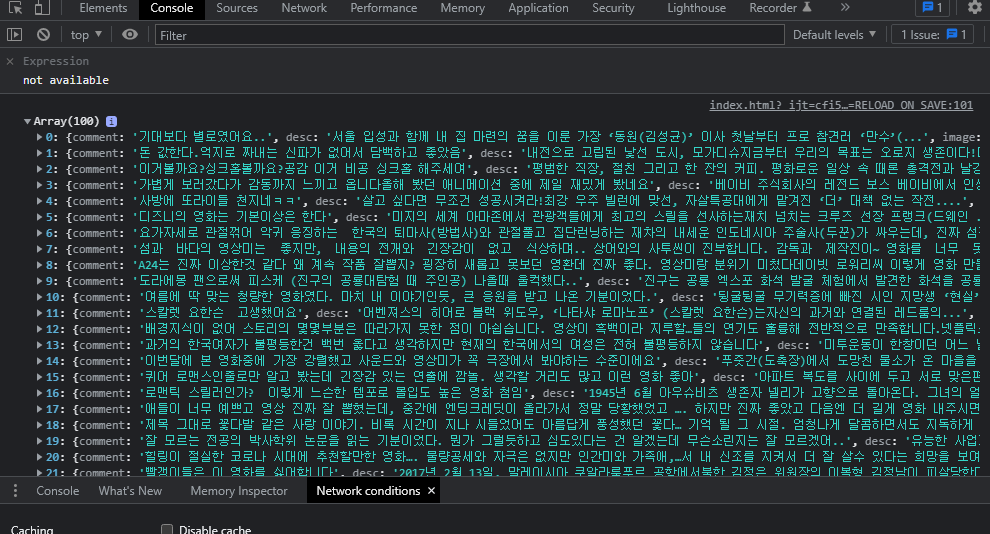Open the Lighthouse tab
990x534 pixels.
(696, 8)
